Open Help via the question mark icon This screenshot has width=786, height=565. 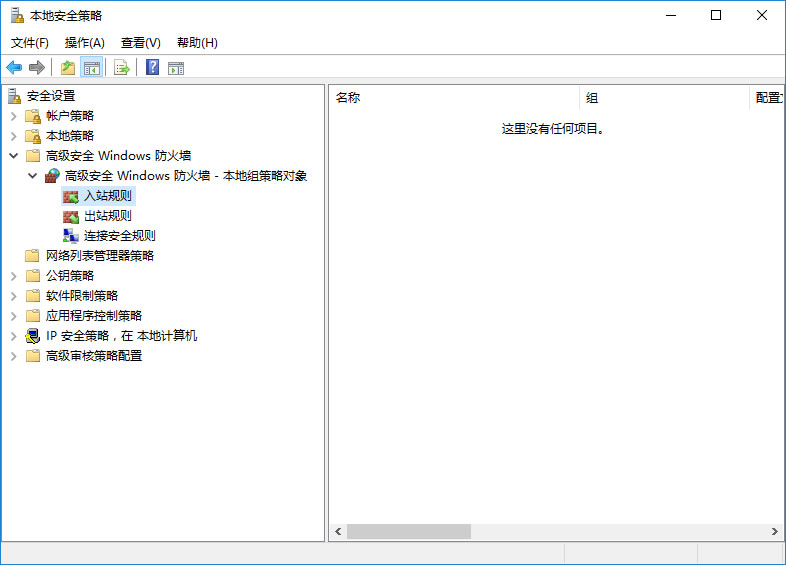click(x=152, y=67)
